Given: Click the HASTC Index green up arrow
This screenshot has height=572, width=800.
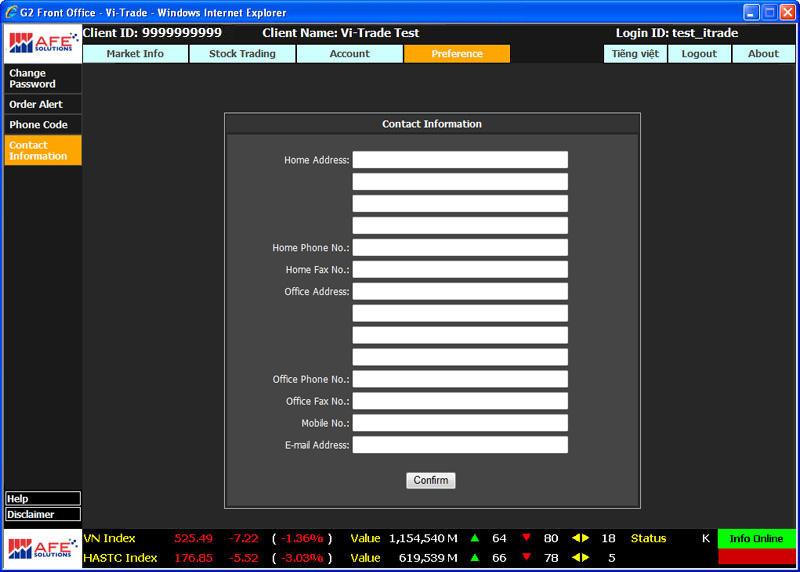Looking at the screenshot, I should point(474,557).
